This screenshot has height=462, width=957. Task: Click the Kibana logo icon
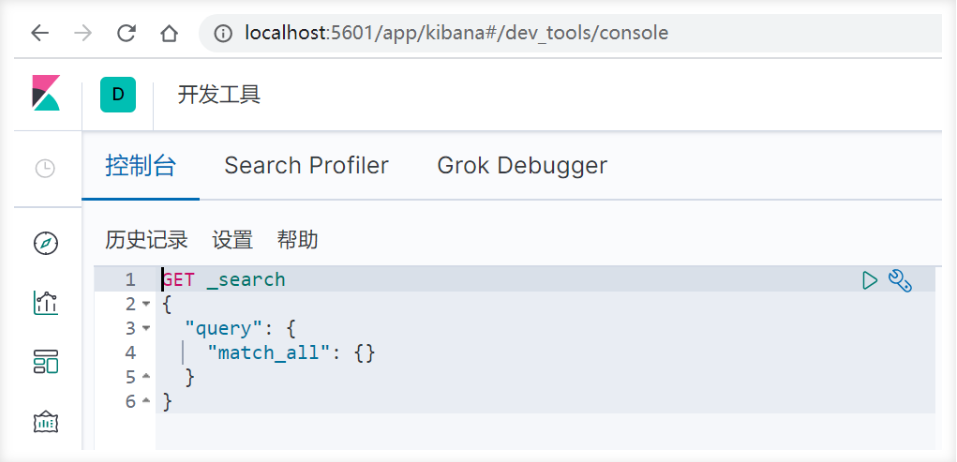(x=46, y=93)
